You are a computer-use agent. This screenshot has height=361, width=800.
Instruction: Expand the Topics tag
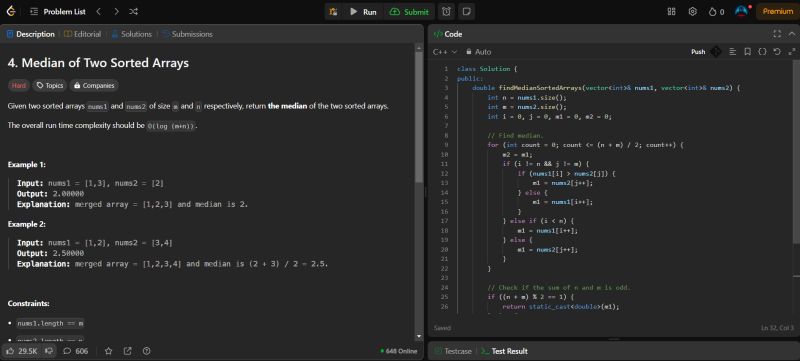coord(49,86)
